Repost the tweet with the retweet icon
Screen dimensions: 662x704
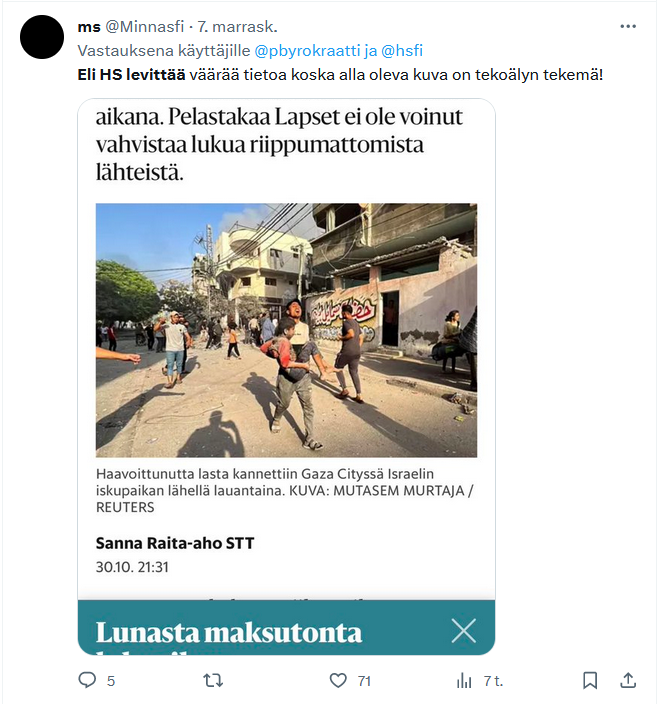pos(213,681)
